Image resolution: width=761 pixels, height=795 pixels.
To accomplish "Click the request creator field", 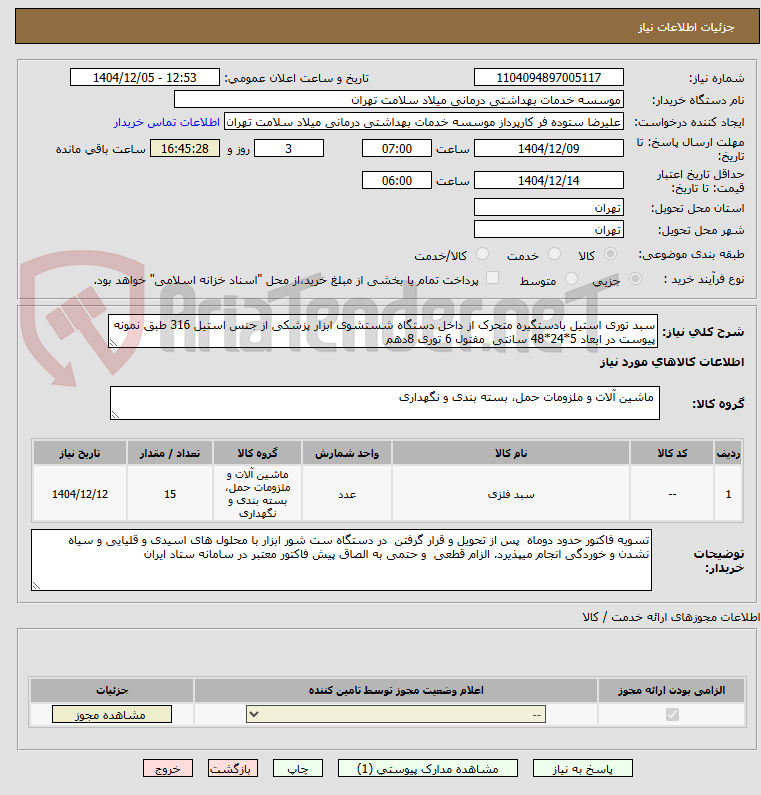I will tap(423, 122).
